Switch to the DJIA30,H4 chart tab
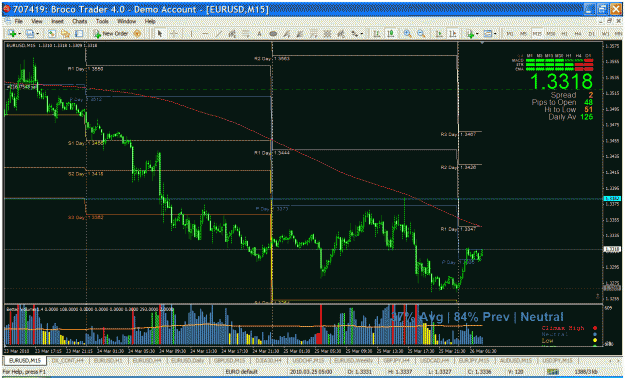 click(269, 360)
